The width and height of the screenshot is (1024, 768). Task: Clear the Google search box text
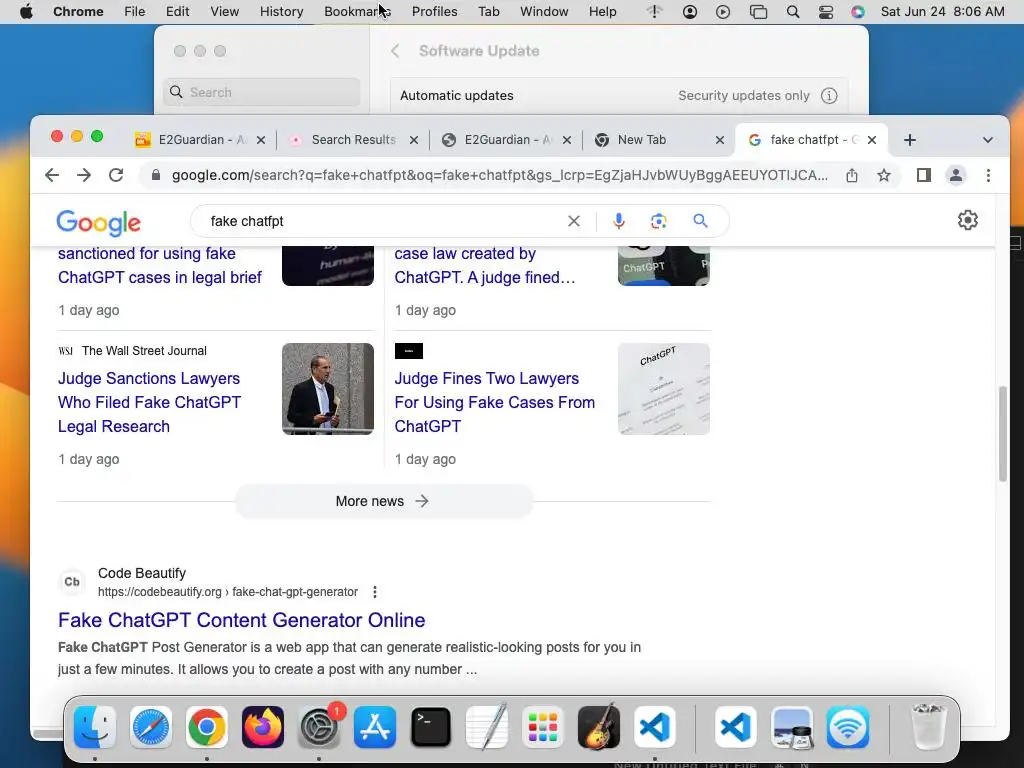[573, 221]
